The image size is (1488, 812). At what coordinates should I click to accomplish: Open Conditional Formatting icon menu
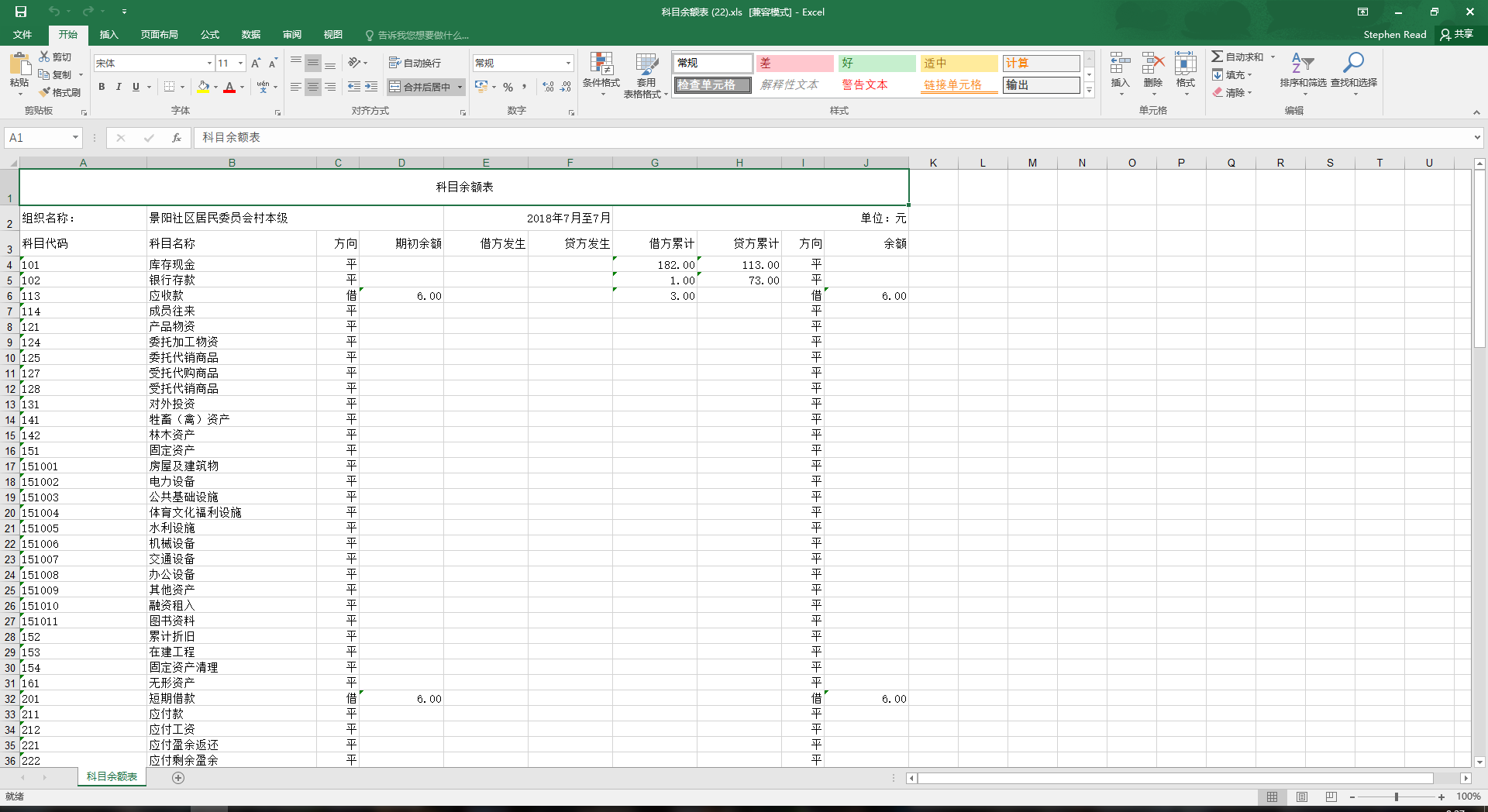coord(601,64)
